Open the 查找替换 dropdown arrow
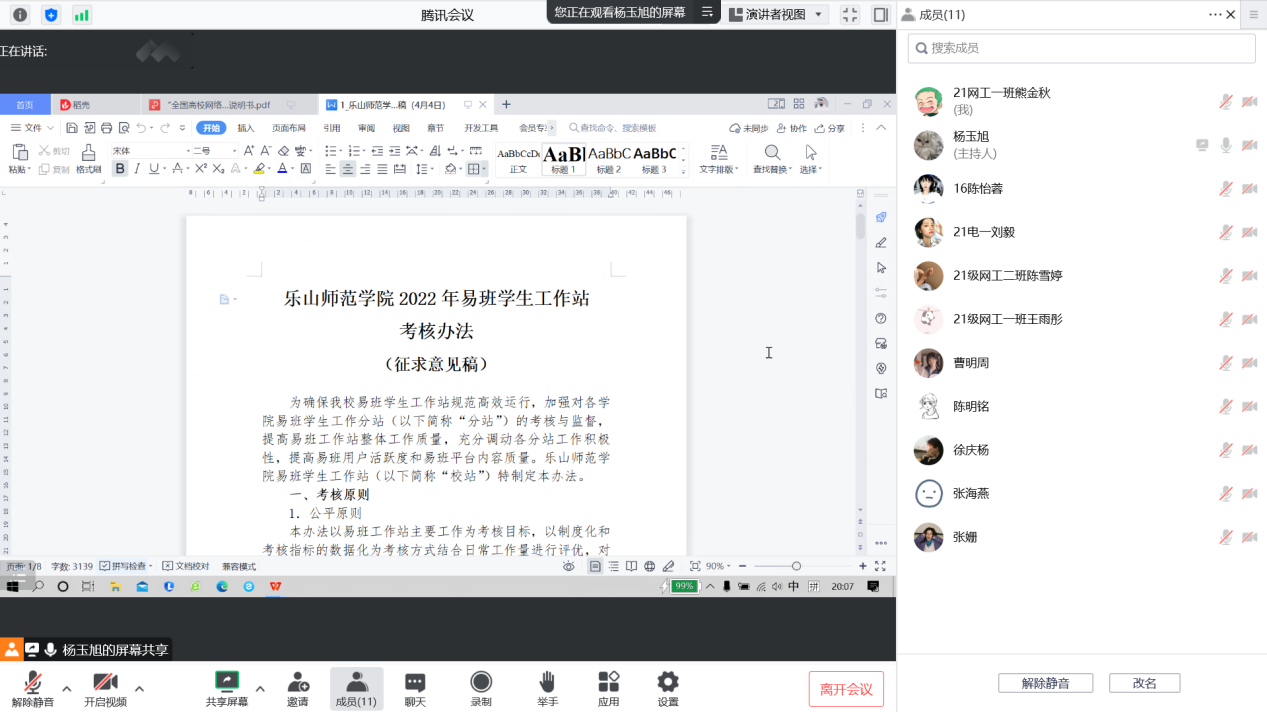 (x=791, y=170)
